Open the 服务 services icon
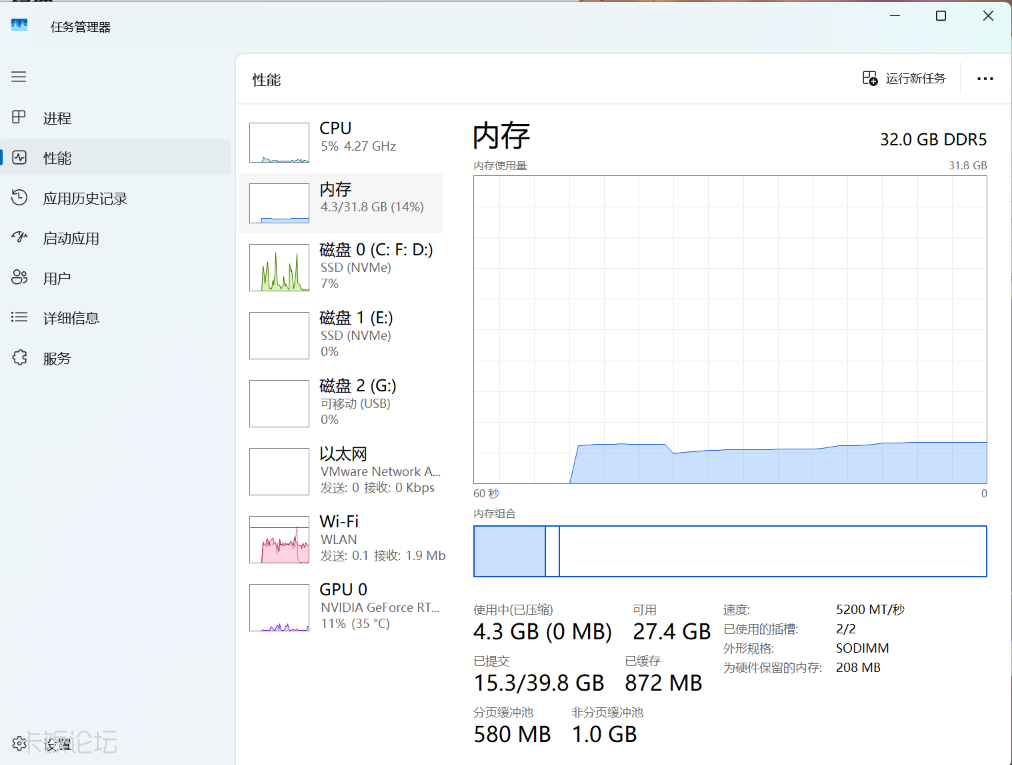The width and height of the screenshot is (1012, 765). [19, 357]
